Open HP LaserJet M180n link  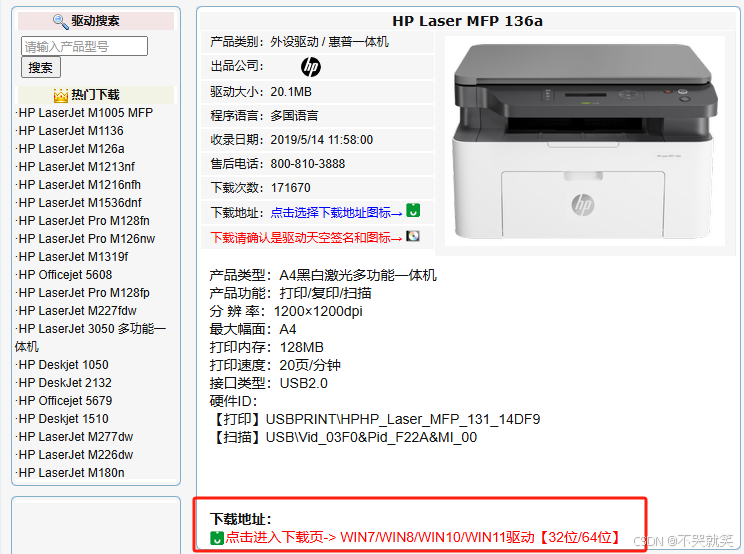click(71, 473)
